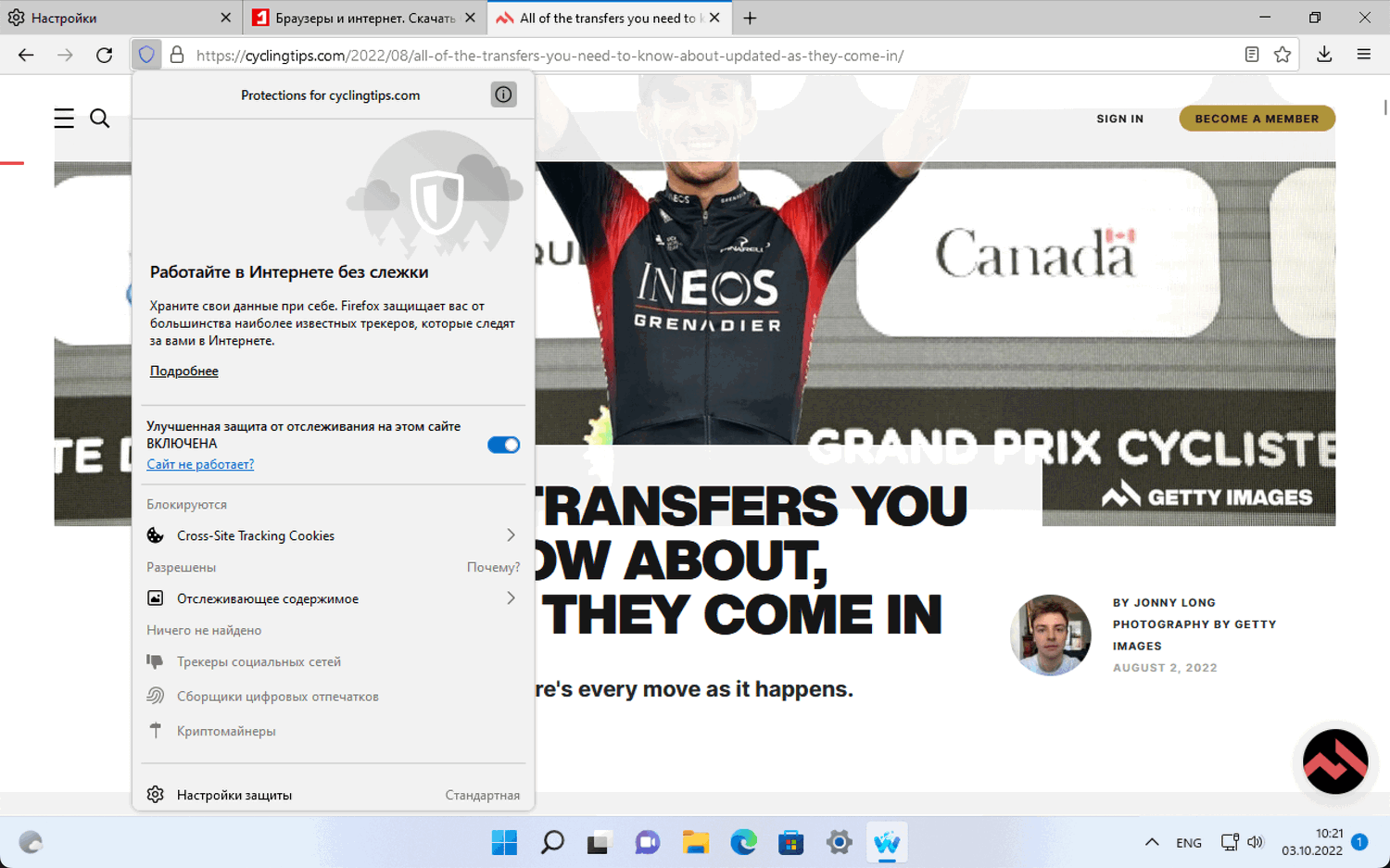The width and height of the screenshot is (1390, 868).
Task: Toggle Reader View in address bar
Action: [x=1252, y=55]
